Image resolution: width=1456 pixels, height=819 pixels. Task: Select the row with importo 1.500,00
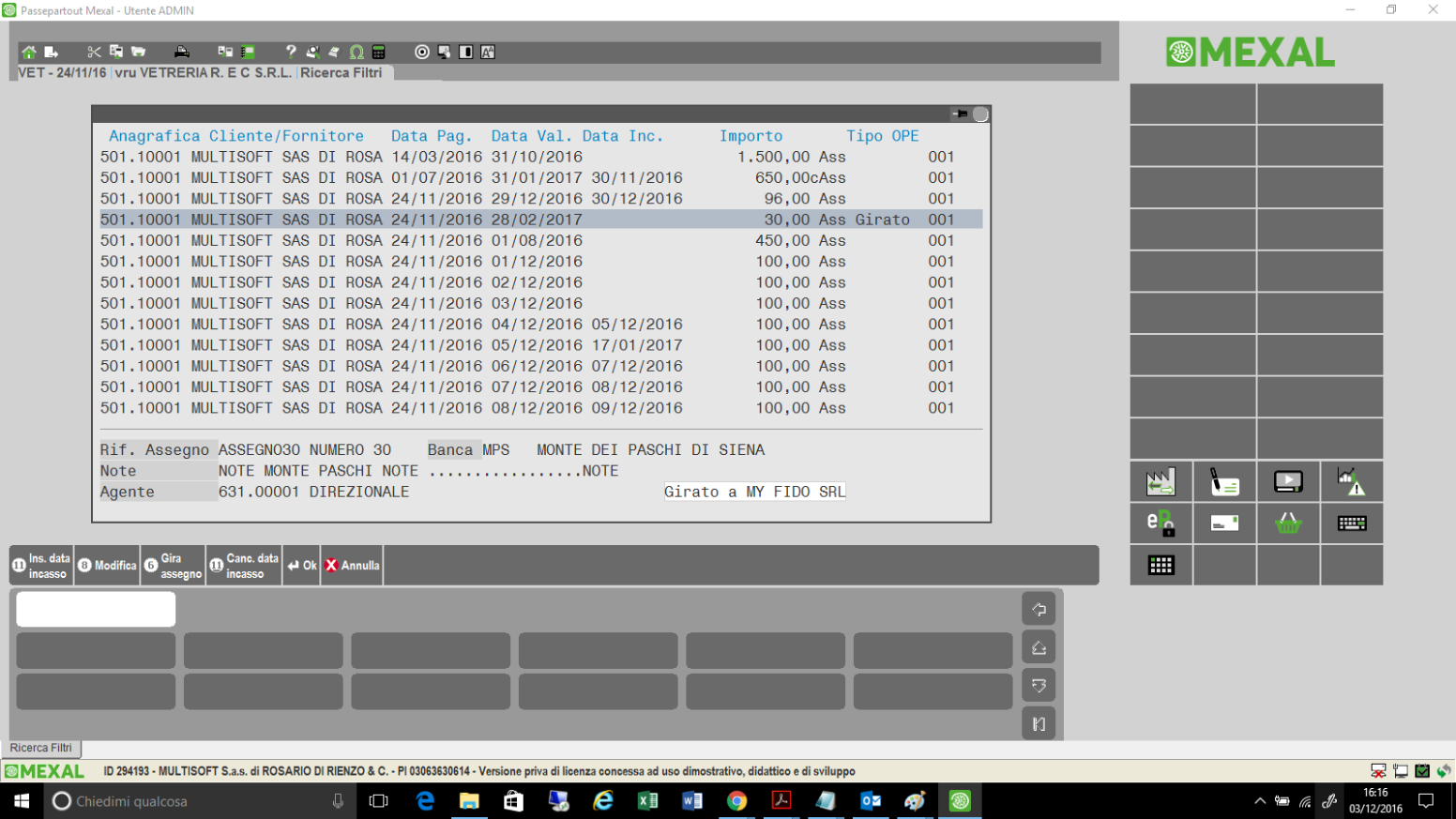click(x=540, y=157)
